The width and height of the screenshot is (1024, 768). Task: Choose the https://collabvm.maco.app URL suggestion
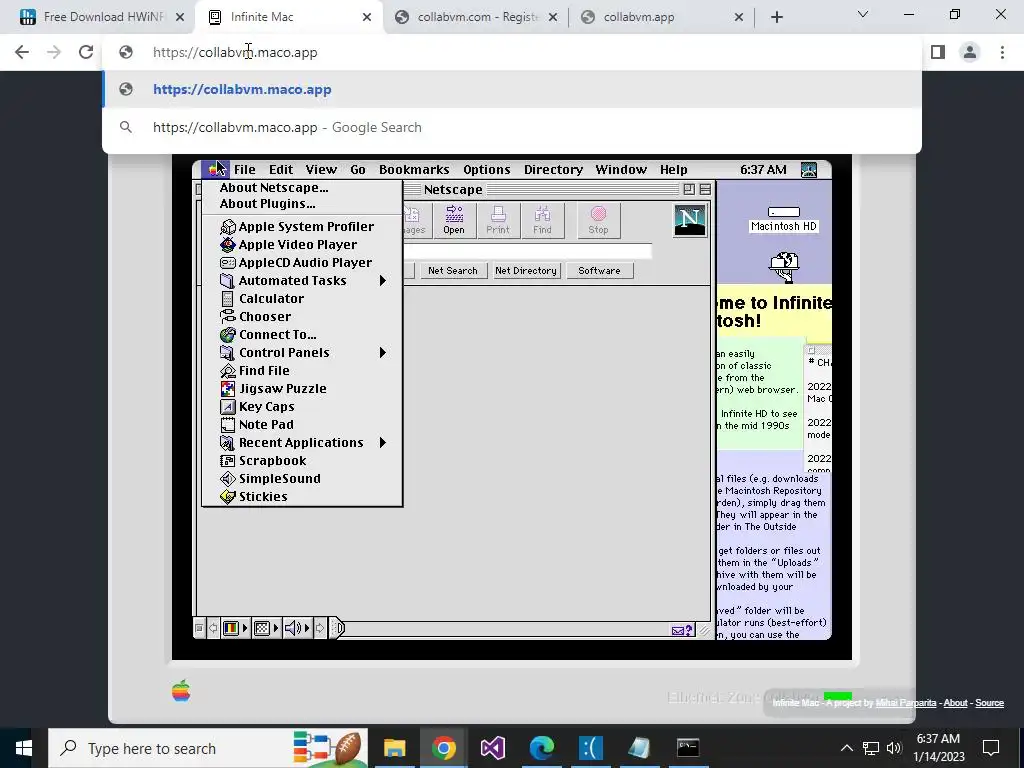[x=512, y=89]
